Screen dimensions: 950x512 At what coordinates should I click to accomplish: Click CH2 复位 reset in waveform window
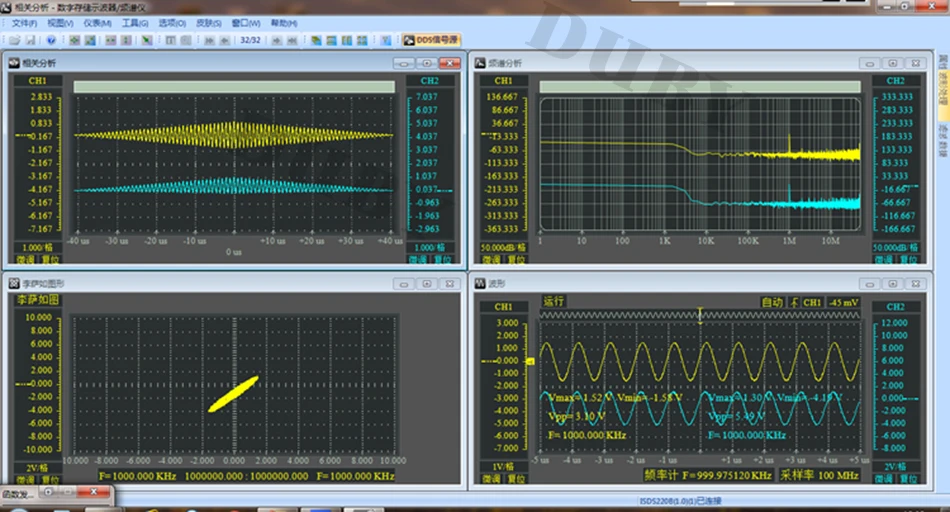pos(908,479)
